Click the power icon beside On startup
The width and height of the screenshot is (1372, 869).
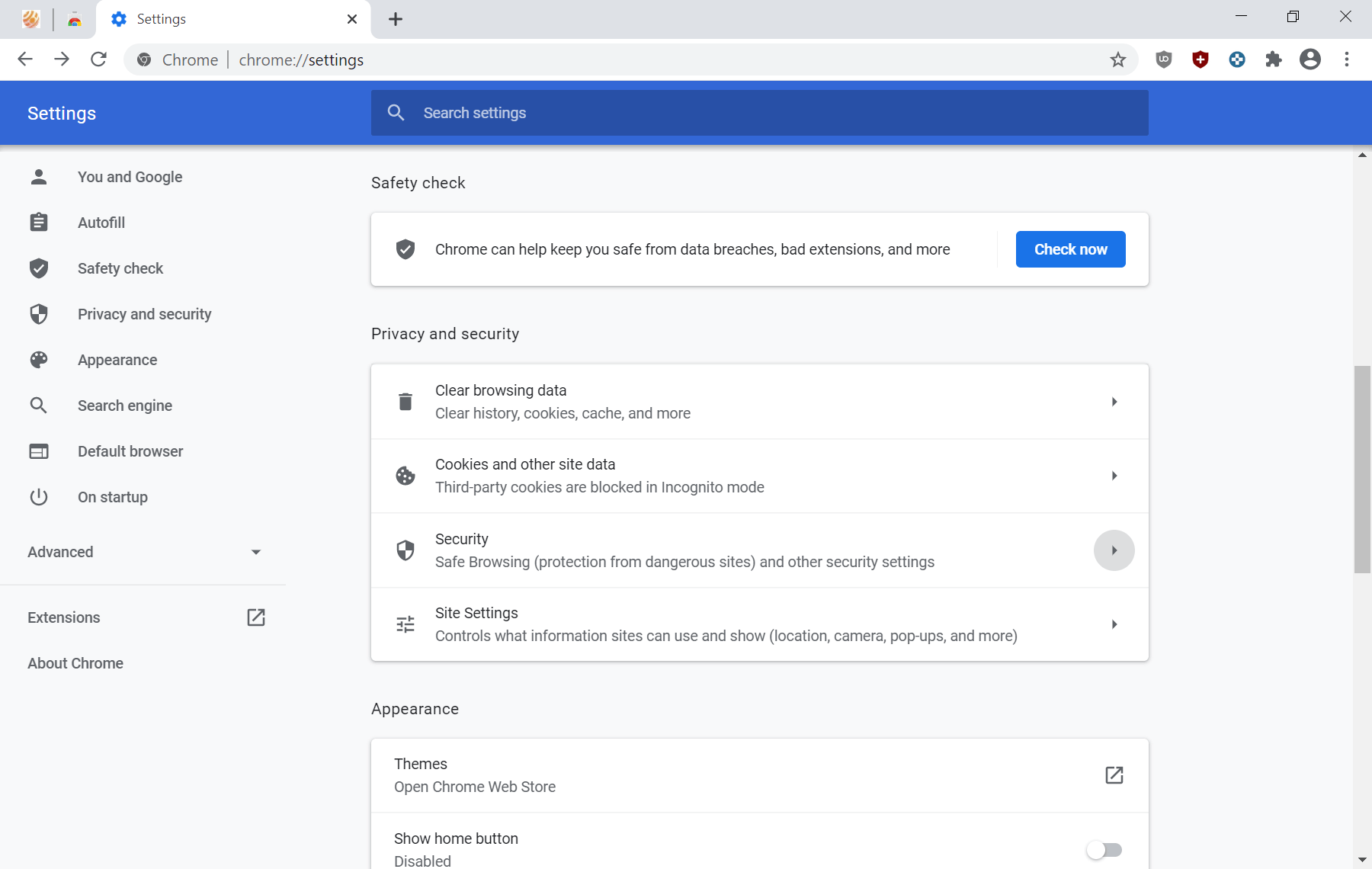[x=39, y=497]
